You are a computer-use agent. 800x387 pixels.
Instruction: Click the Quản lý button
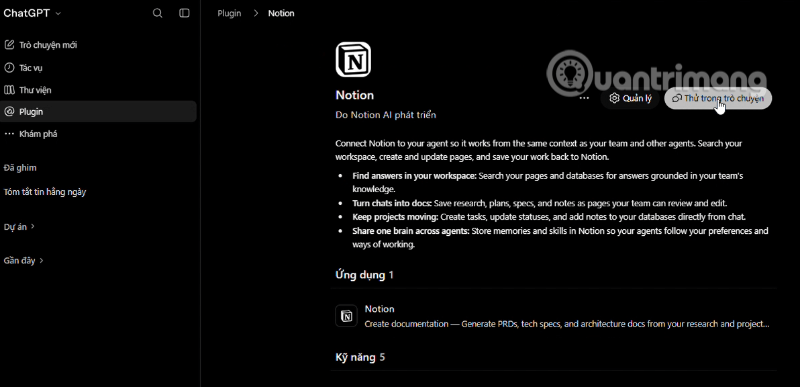click(630, 98)
